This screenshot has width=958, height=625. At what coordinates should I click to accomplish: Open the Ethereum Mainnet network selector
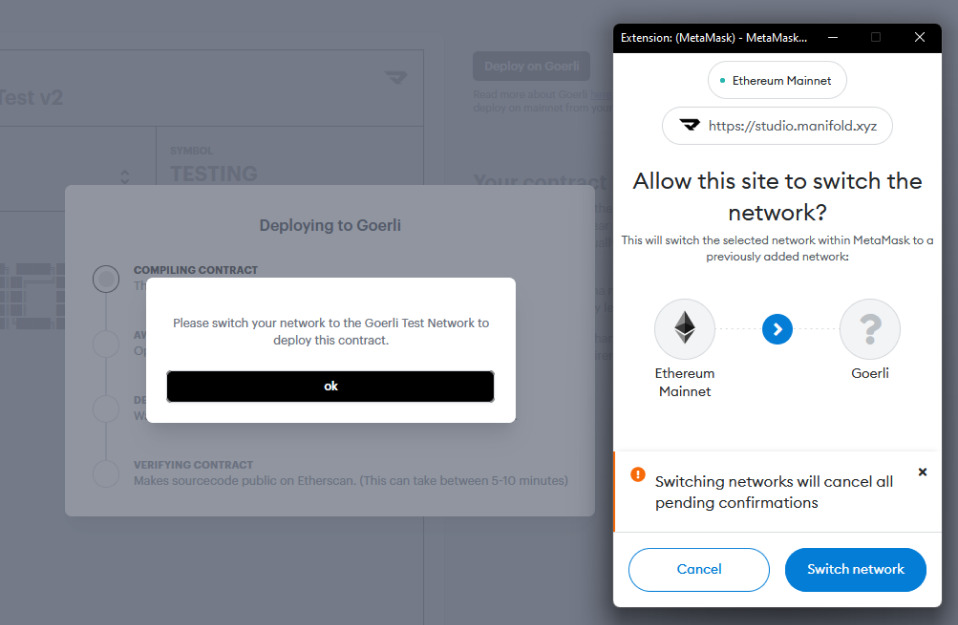click(x=777, y=80)
